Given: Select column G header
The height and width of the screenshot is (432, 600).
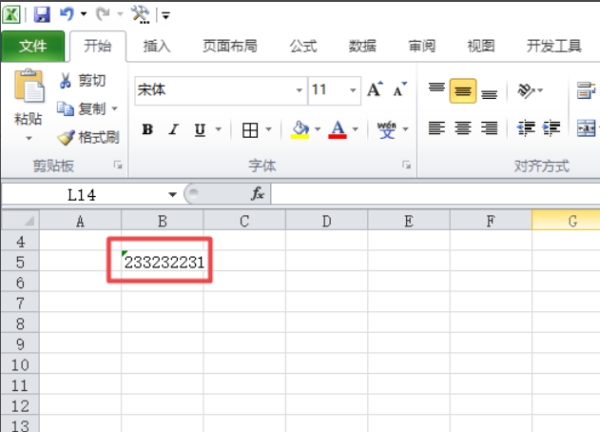Looking at the screenshot, I should coord(566,220).
